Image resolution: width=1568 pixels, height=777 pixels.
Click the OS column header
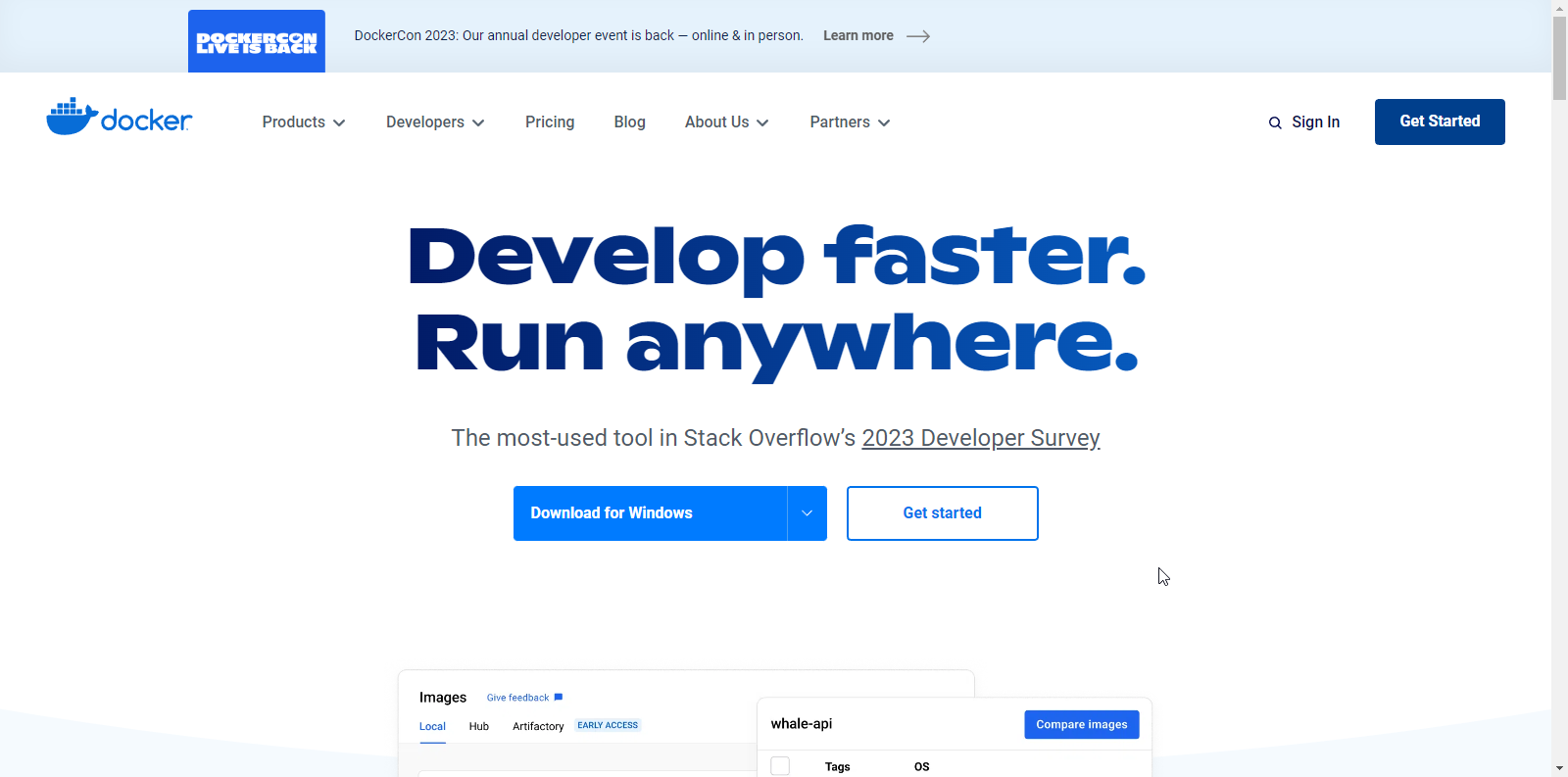[x=922, y=767]
